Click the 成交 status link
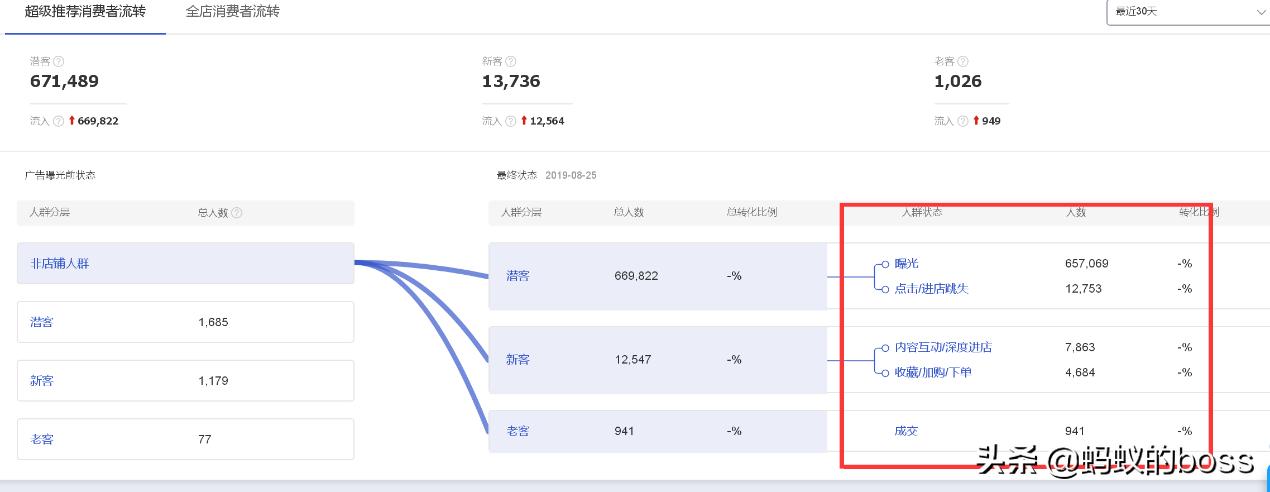The image size is (1270, 492). click(906, 431)
